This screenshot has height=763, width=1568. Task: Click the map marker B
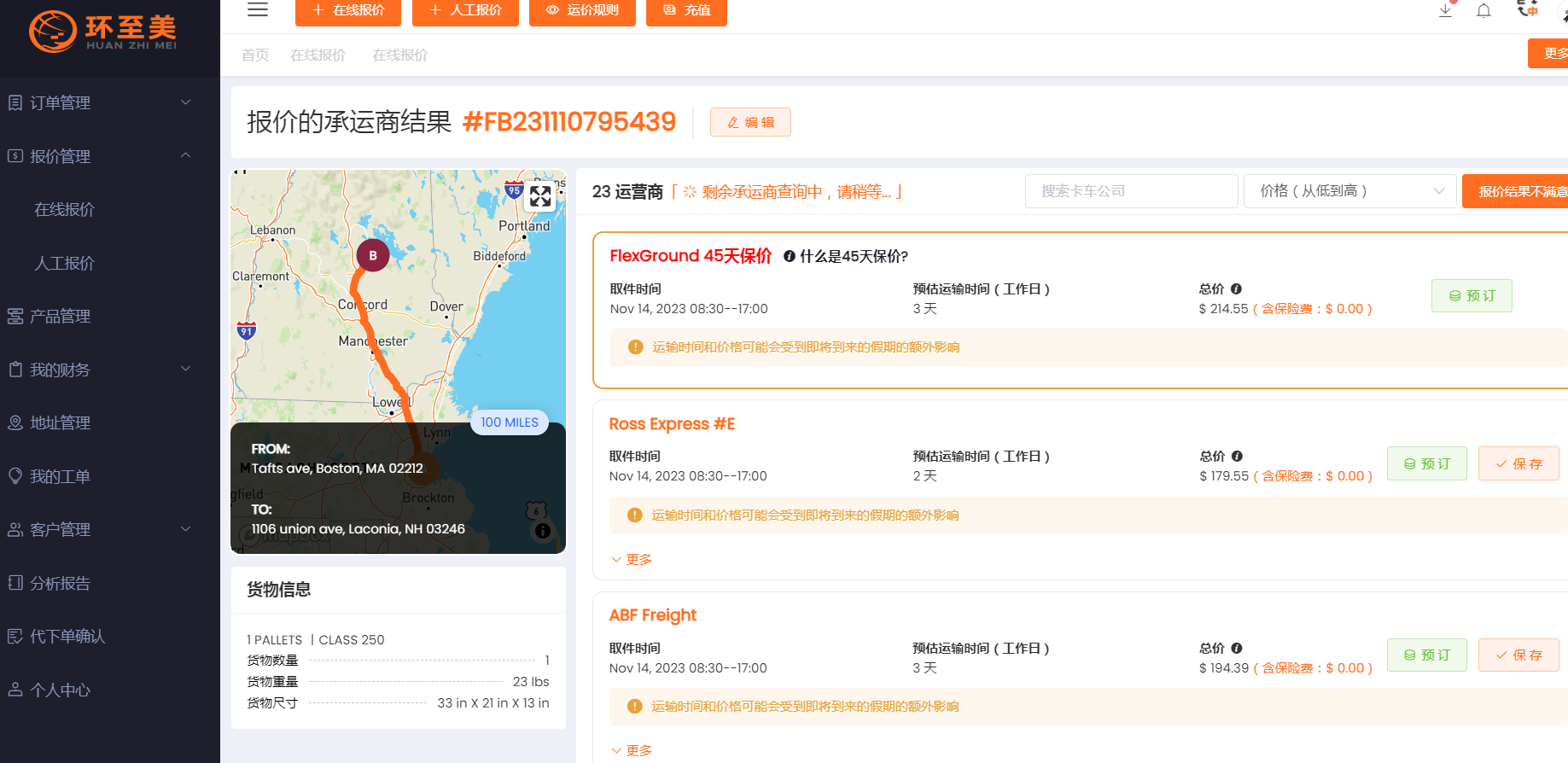coord(373,255)
